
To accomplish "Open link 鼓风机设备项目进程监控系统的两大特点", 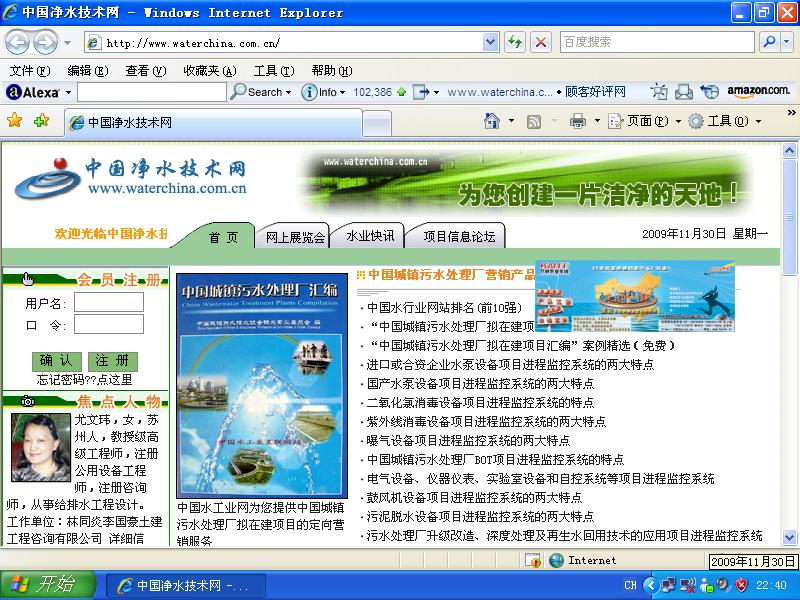I will 474,497.
